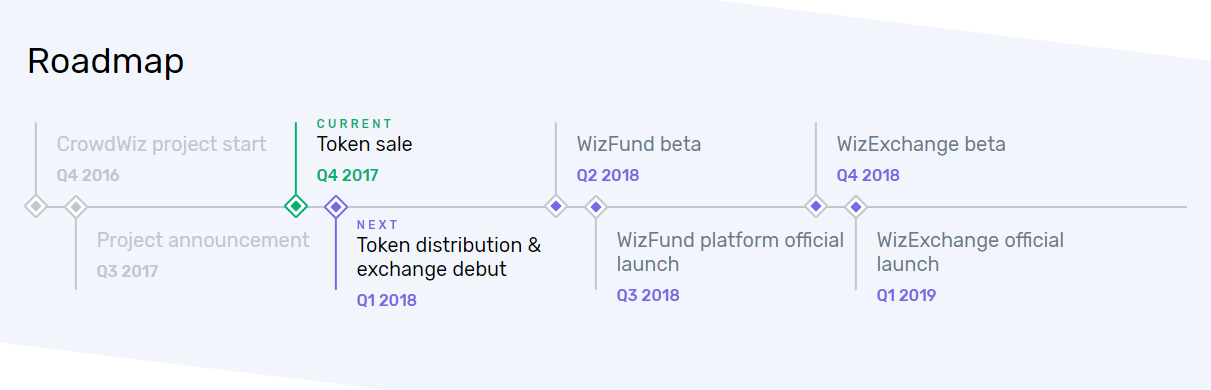Select the Project announcement diamond marker
The image size is (1211, 390).
tap(76, 206)
